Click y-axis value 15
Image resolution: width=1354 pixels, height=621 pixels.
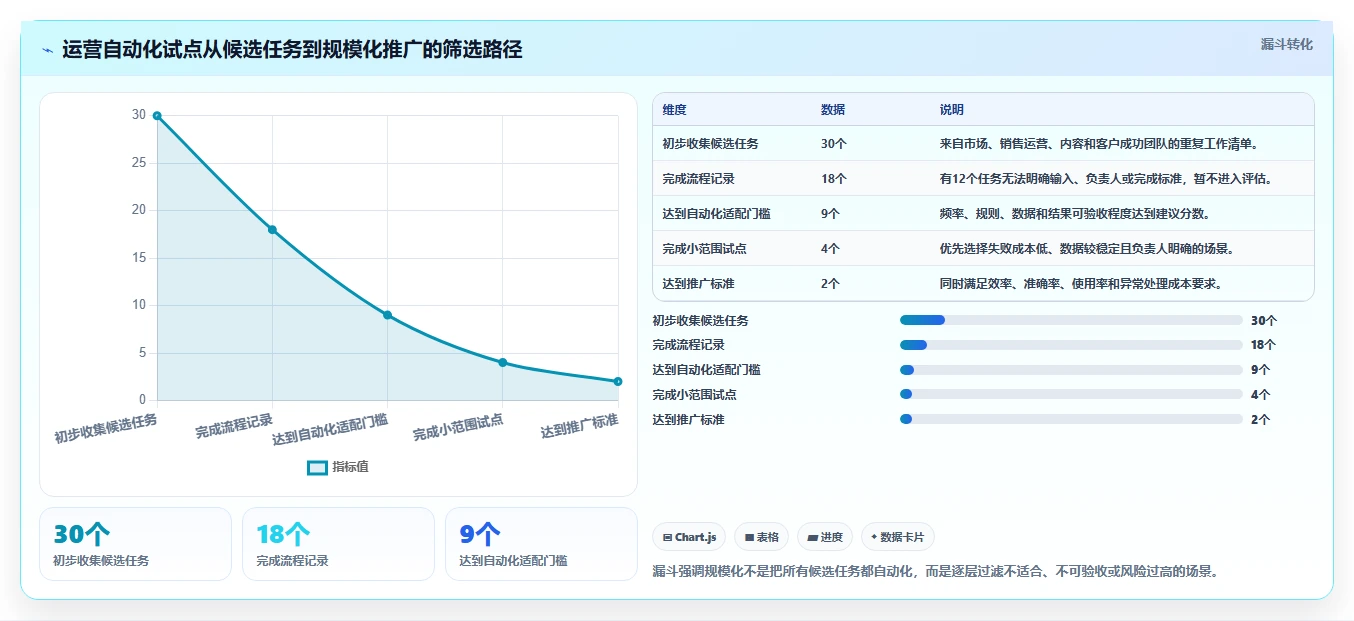coord(139,258)
